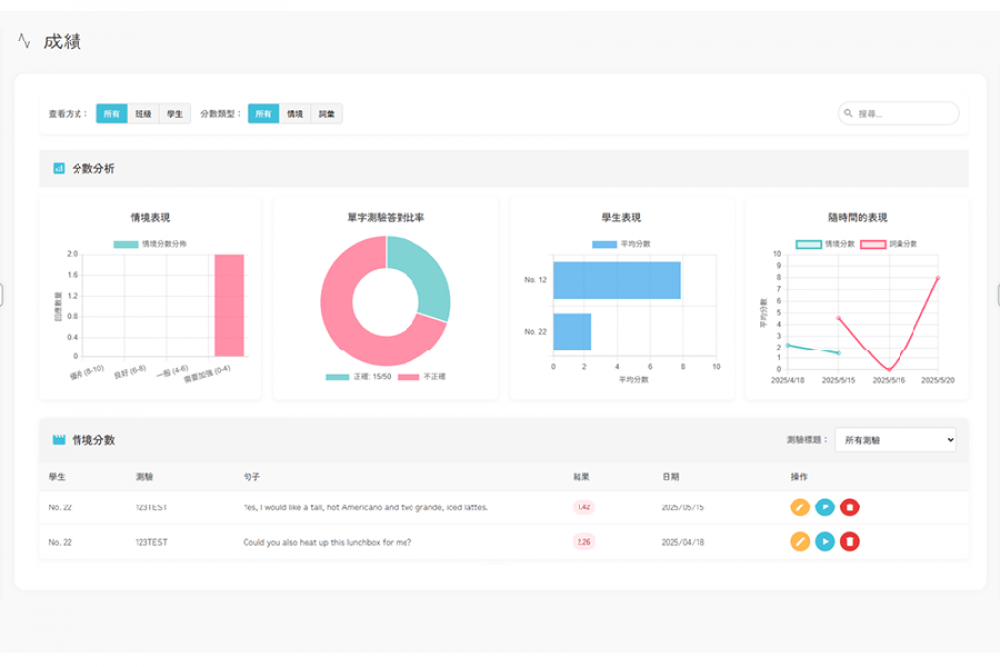Click the 1.42 result badge
Screen dimensions: 1000x667
(584, 507)
